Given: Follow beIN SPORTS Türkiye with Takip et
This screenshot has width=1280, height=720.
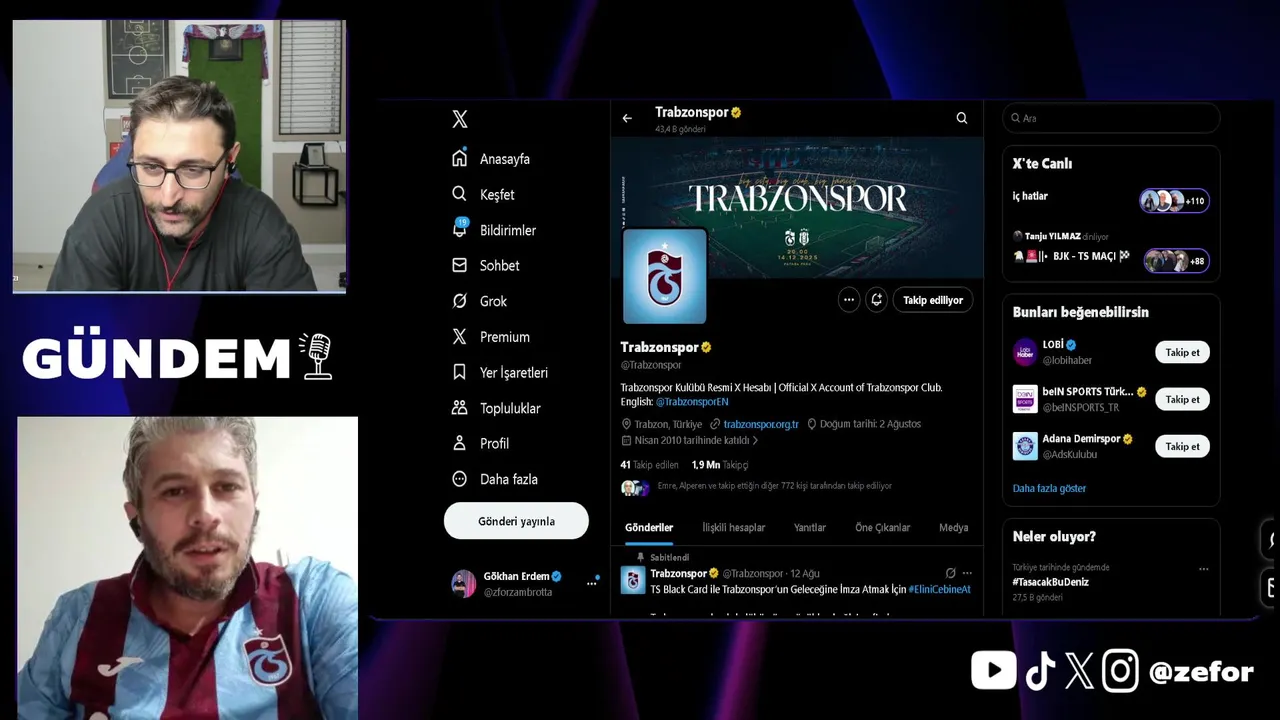Looking at the screenshot, I should pos(1182,399).
